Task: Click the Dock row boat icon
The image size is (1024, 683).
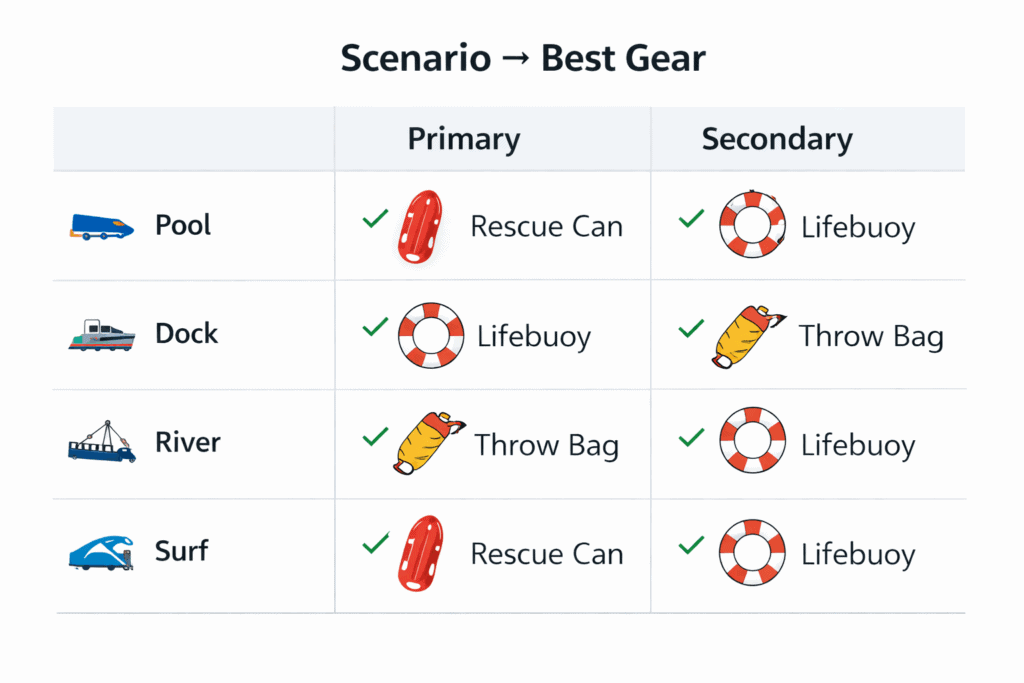Action: click(x=101, y=334)
